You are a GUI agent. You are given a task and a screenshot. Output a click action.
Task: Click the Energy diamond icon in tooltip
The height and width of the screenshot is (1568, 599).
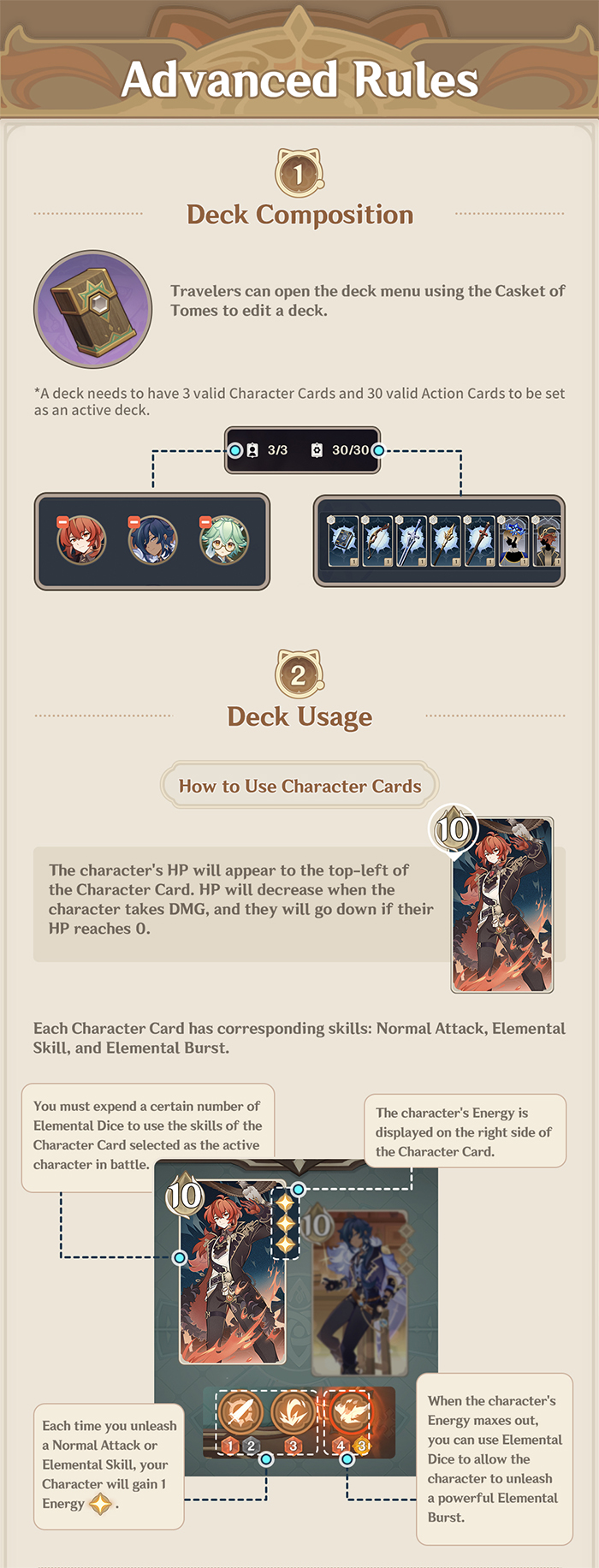pos(101,1504)
